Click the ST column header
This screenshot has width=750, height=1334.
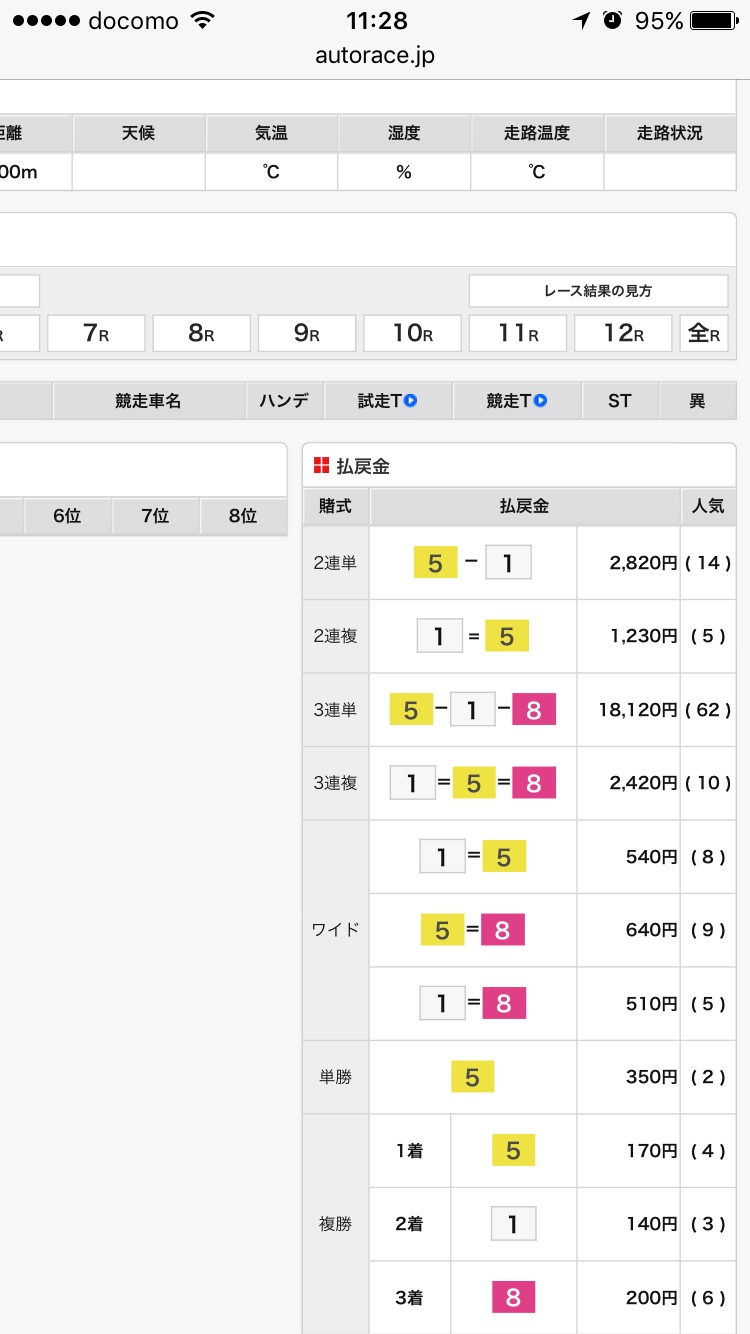[620, 401]
